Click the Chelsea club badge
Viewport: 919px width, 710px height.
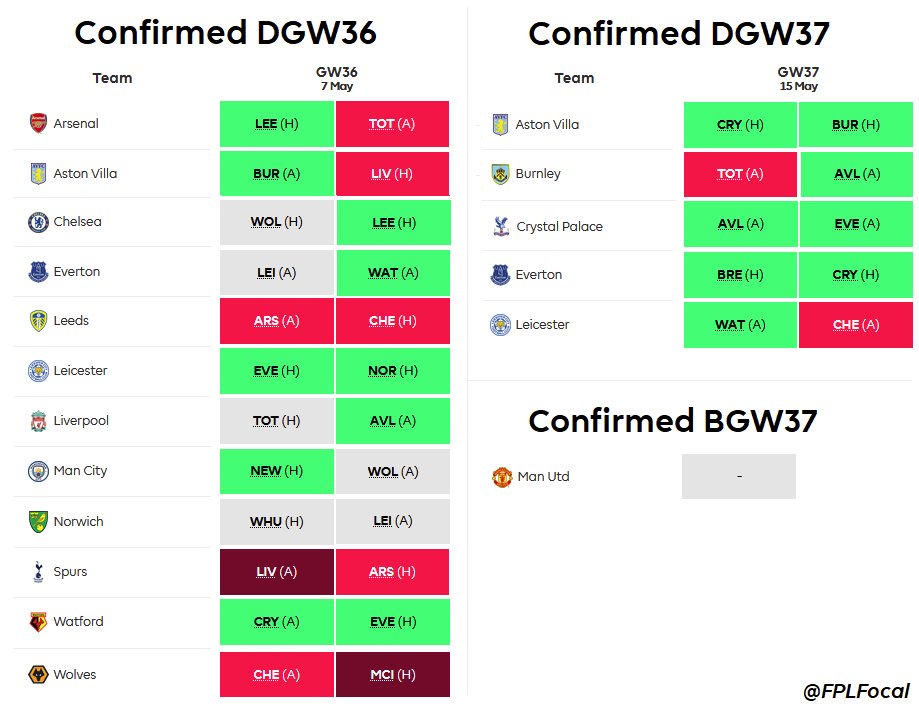(38, 222)
